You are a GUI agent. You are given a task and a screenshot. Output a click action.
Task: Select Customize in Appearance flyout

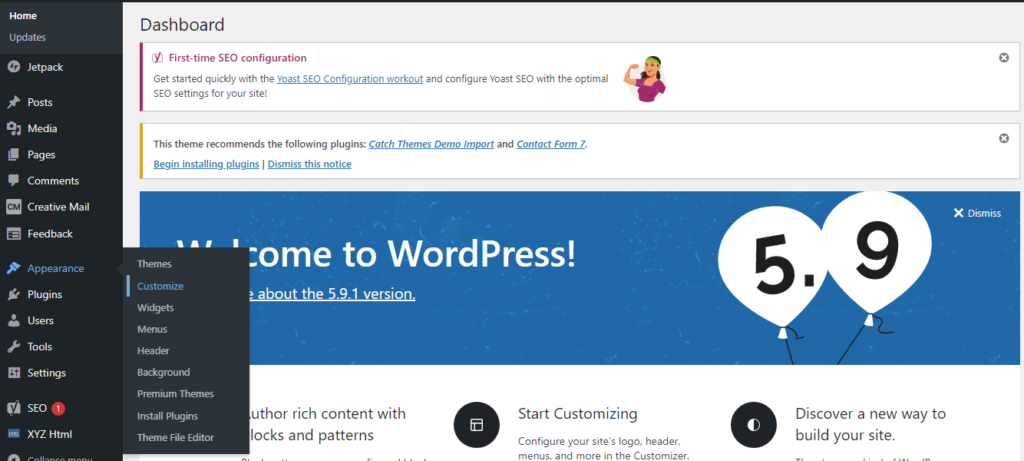pyautogui.click(x=160, y=286)
